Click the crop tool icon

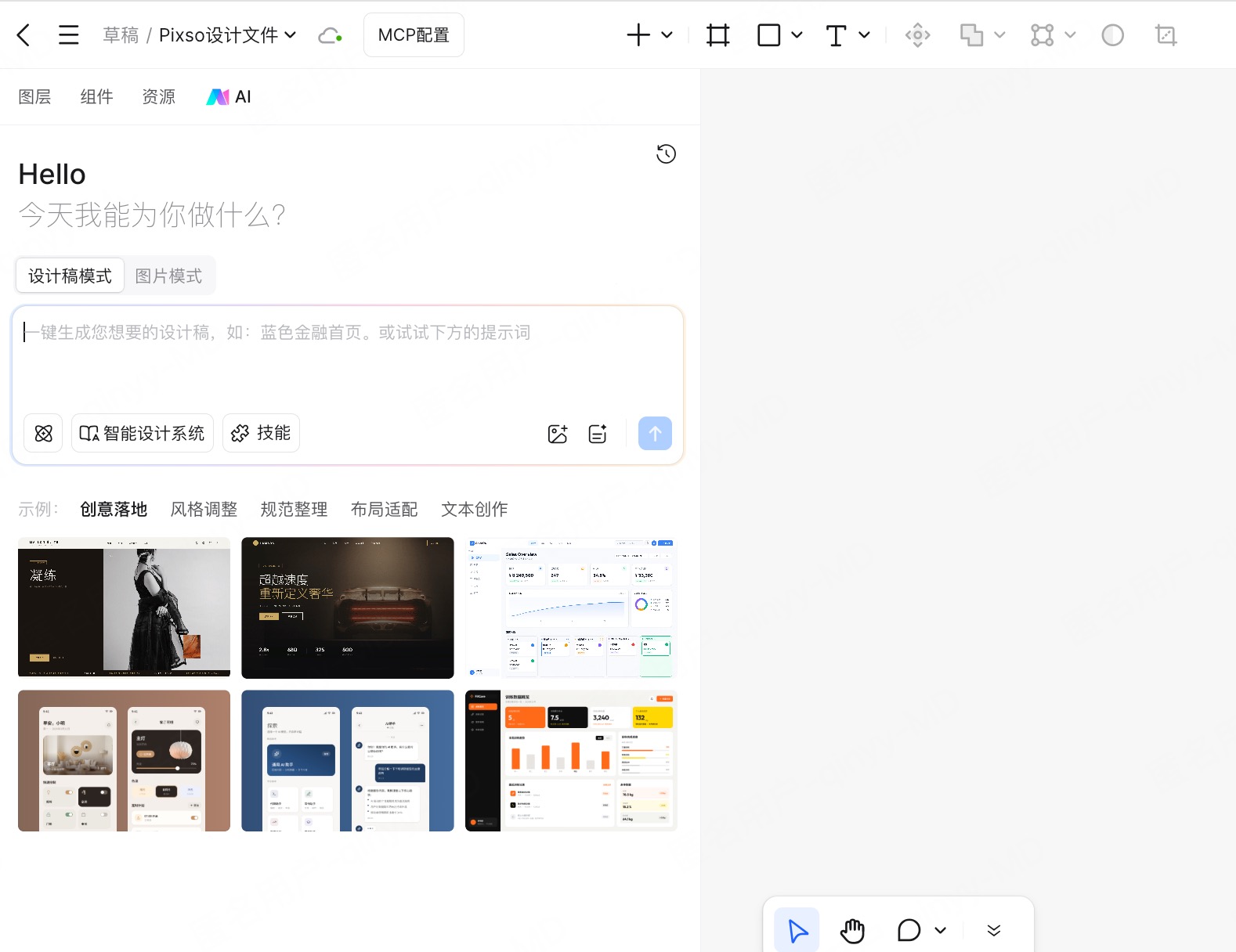1166,35
